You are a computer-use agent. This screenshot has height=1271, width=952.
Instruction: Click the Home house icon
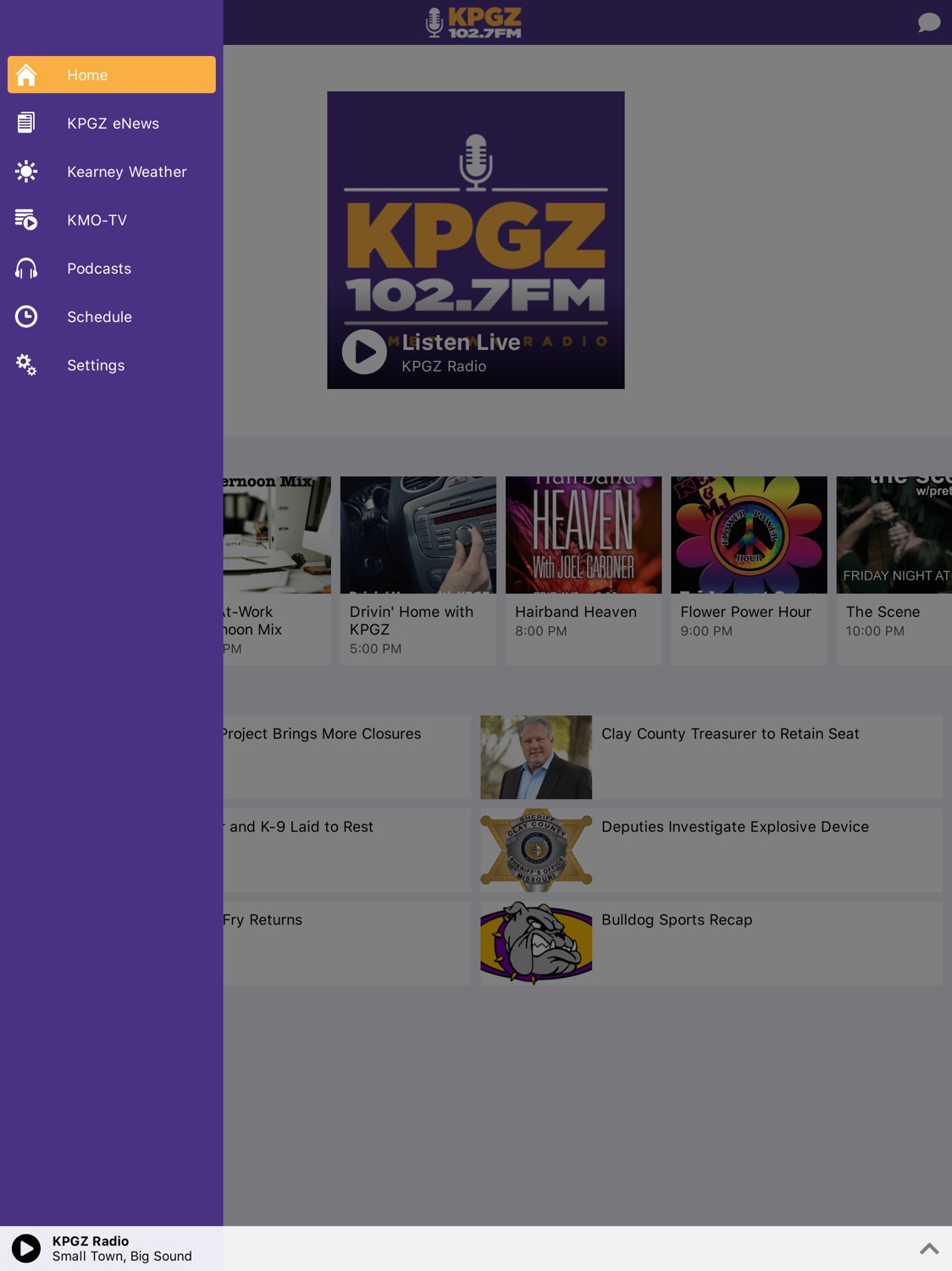point(26,75)
